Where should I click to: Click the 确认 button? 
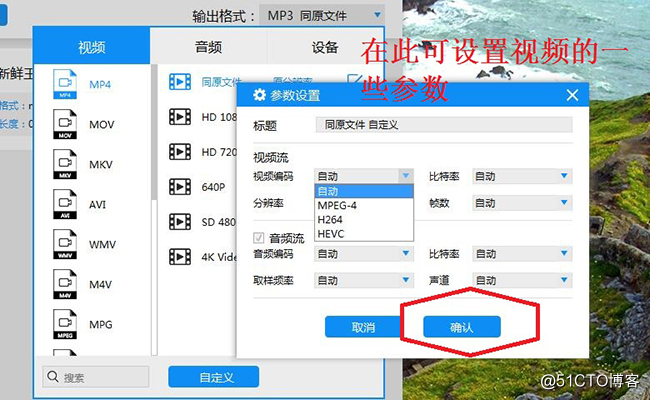(x=462, y=327)
